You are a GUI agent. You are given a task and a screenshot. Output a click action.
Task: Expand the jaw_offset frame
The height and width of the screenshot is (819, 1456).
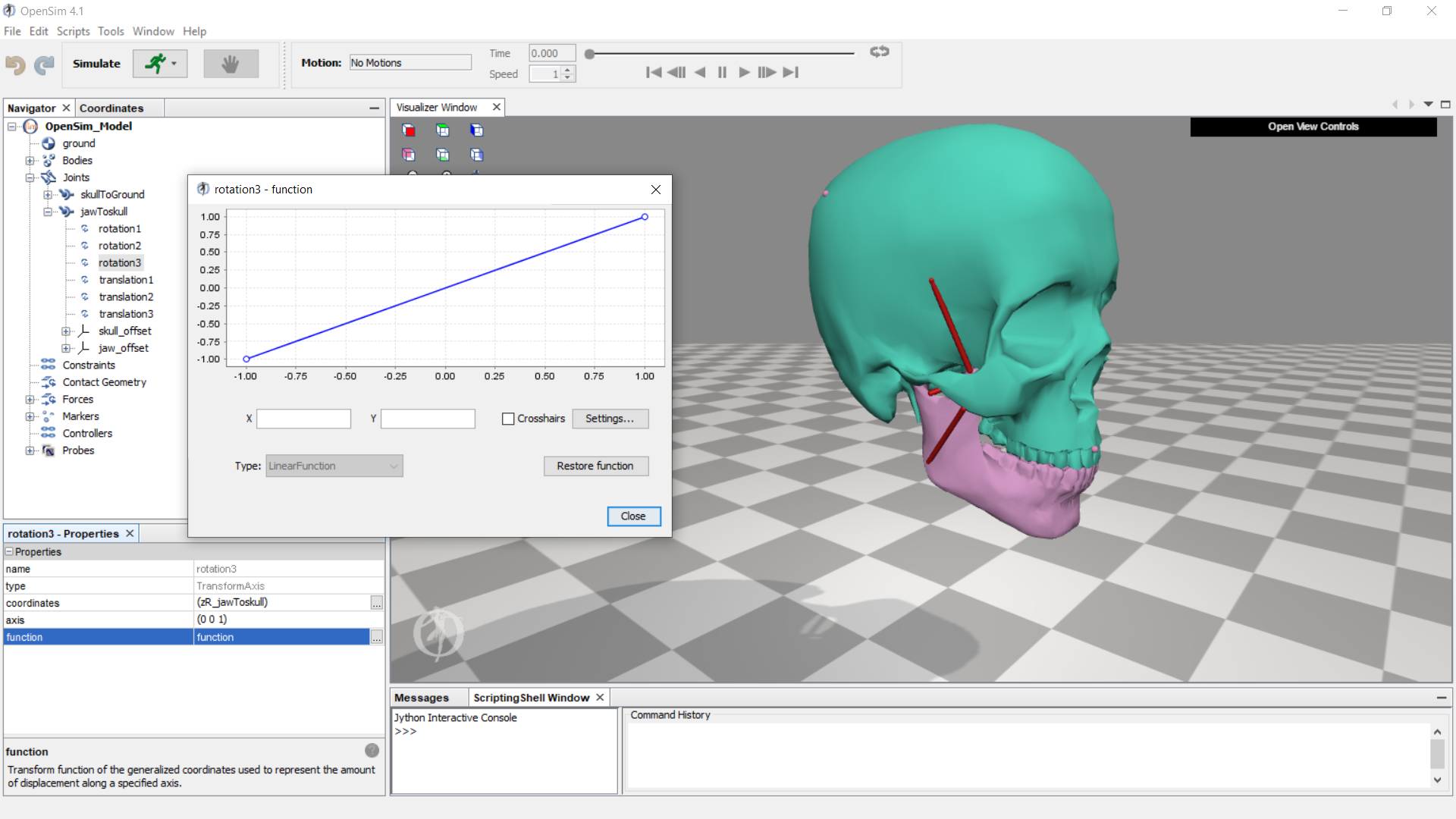[66, 348]
